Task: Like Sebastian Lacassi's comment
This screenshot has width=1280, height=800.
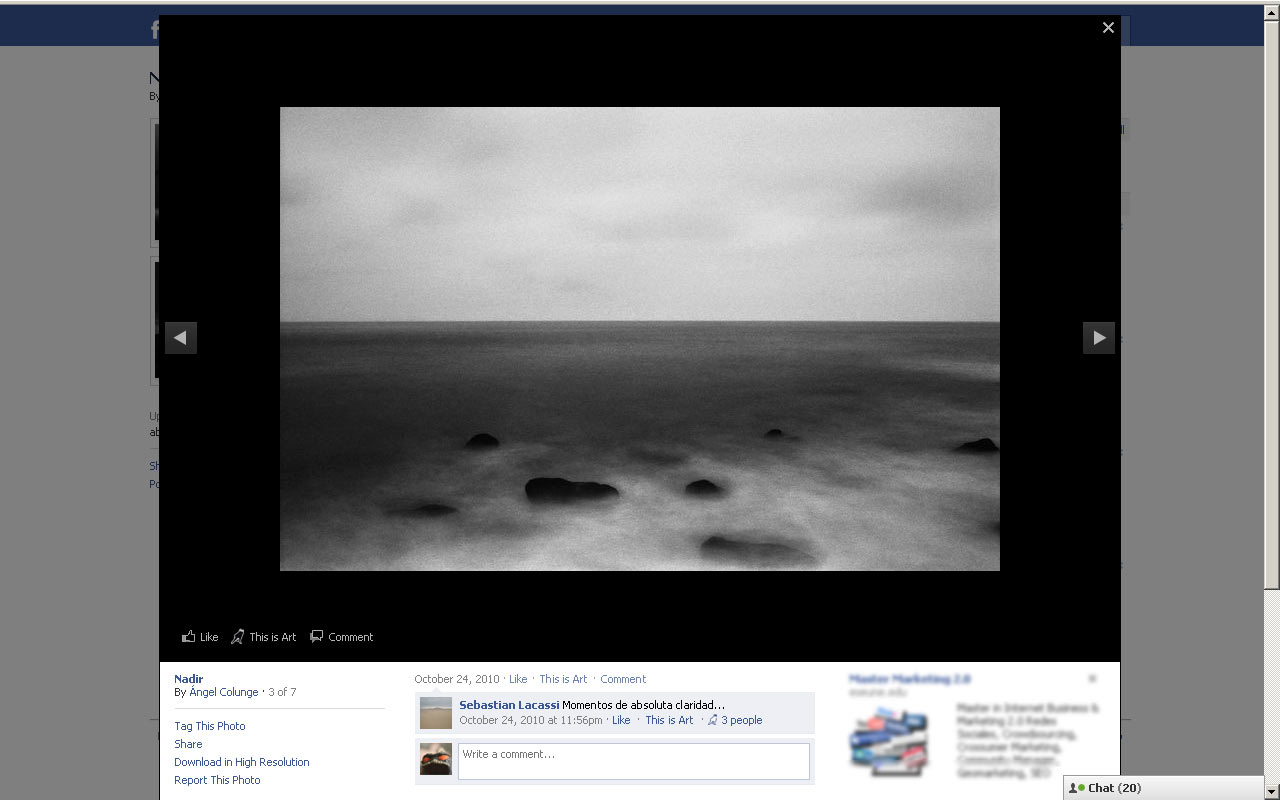Action: pos(621,720)
